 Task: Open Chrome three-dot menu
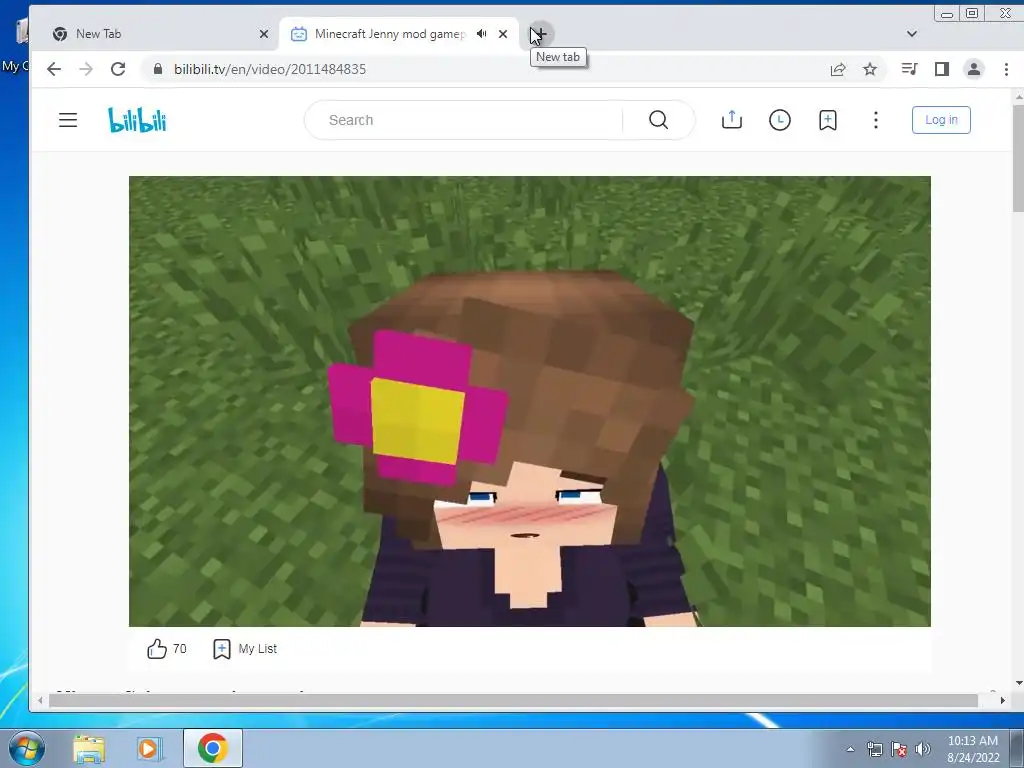(x=1006, y=69)
